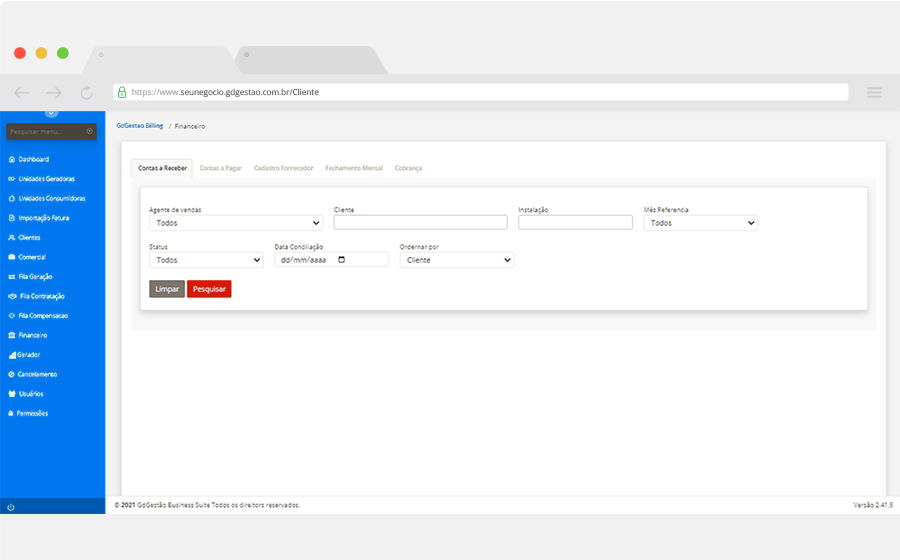The height and width of the screenshot is (560, 900).
Task: Click the Data Conciliação date field
Action: pyautogui.click(x=331, y=259)
